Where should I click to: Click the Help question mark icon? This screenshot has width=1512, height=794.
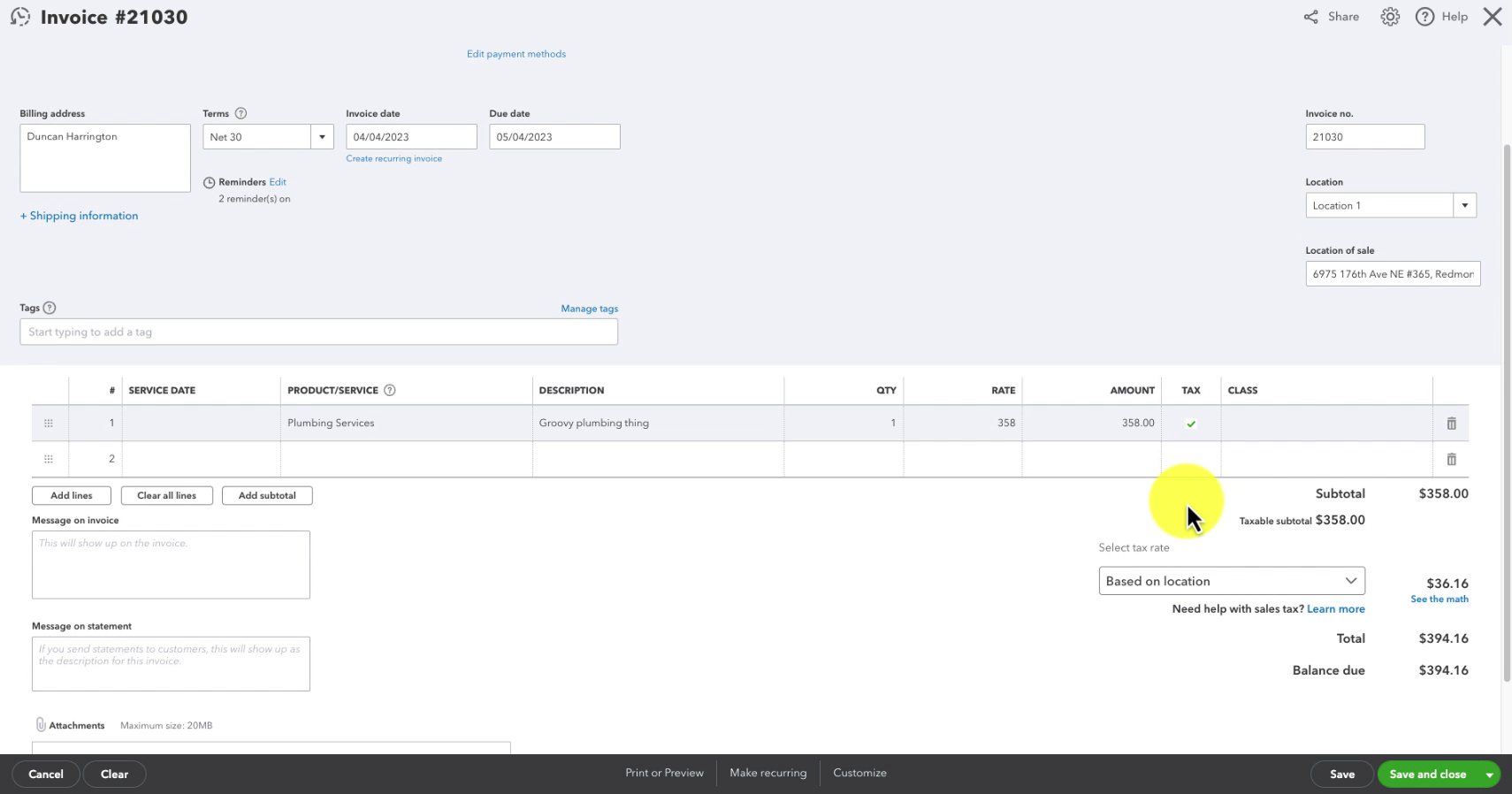(x=1424, y=17)
